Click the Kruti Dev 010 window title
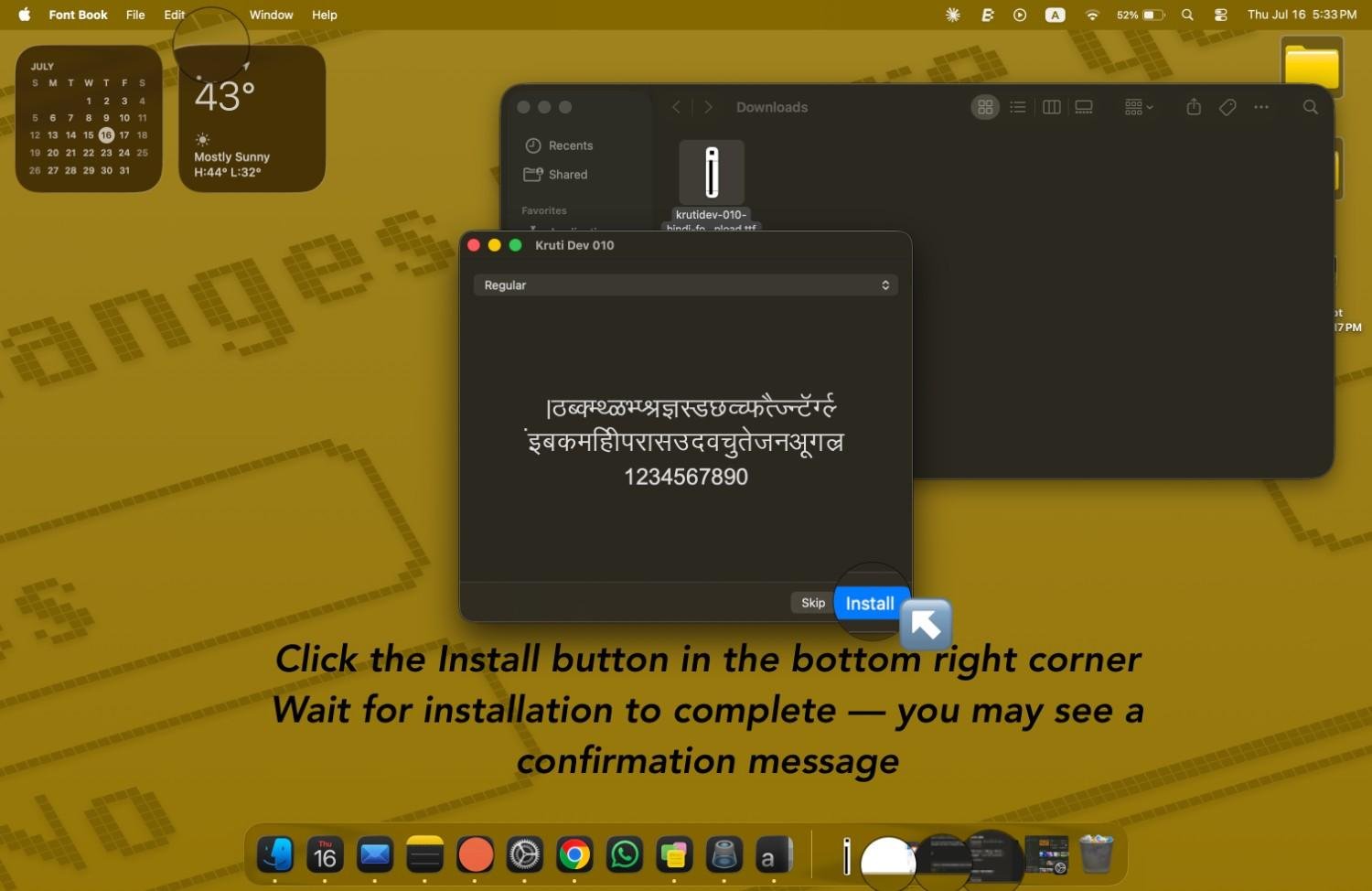The width and height of the screenshot is (1372, 891). (x=574, y=245)
